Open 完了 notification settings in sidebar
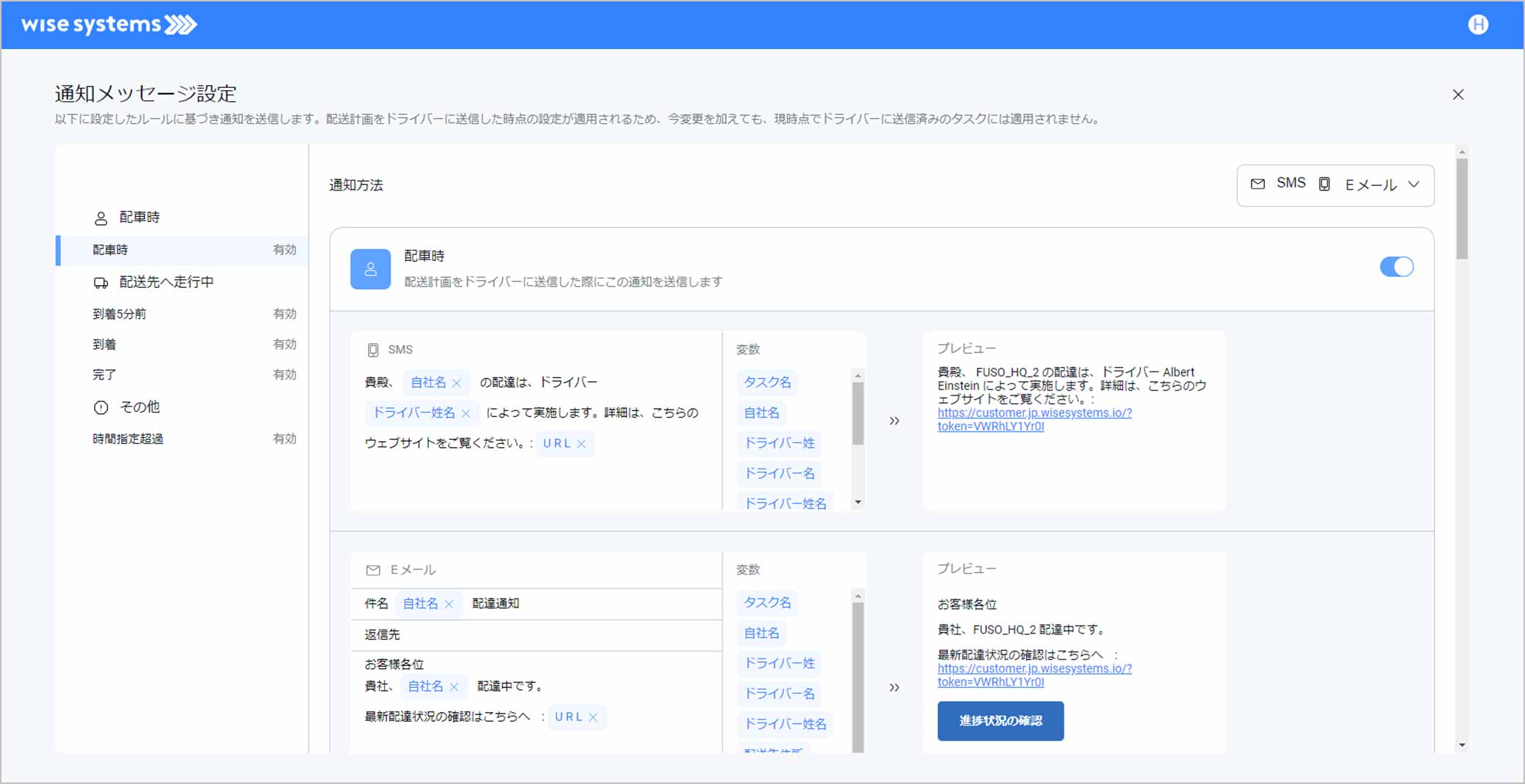This screenshot has width=1525, height=784. tap(104, 374)
